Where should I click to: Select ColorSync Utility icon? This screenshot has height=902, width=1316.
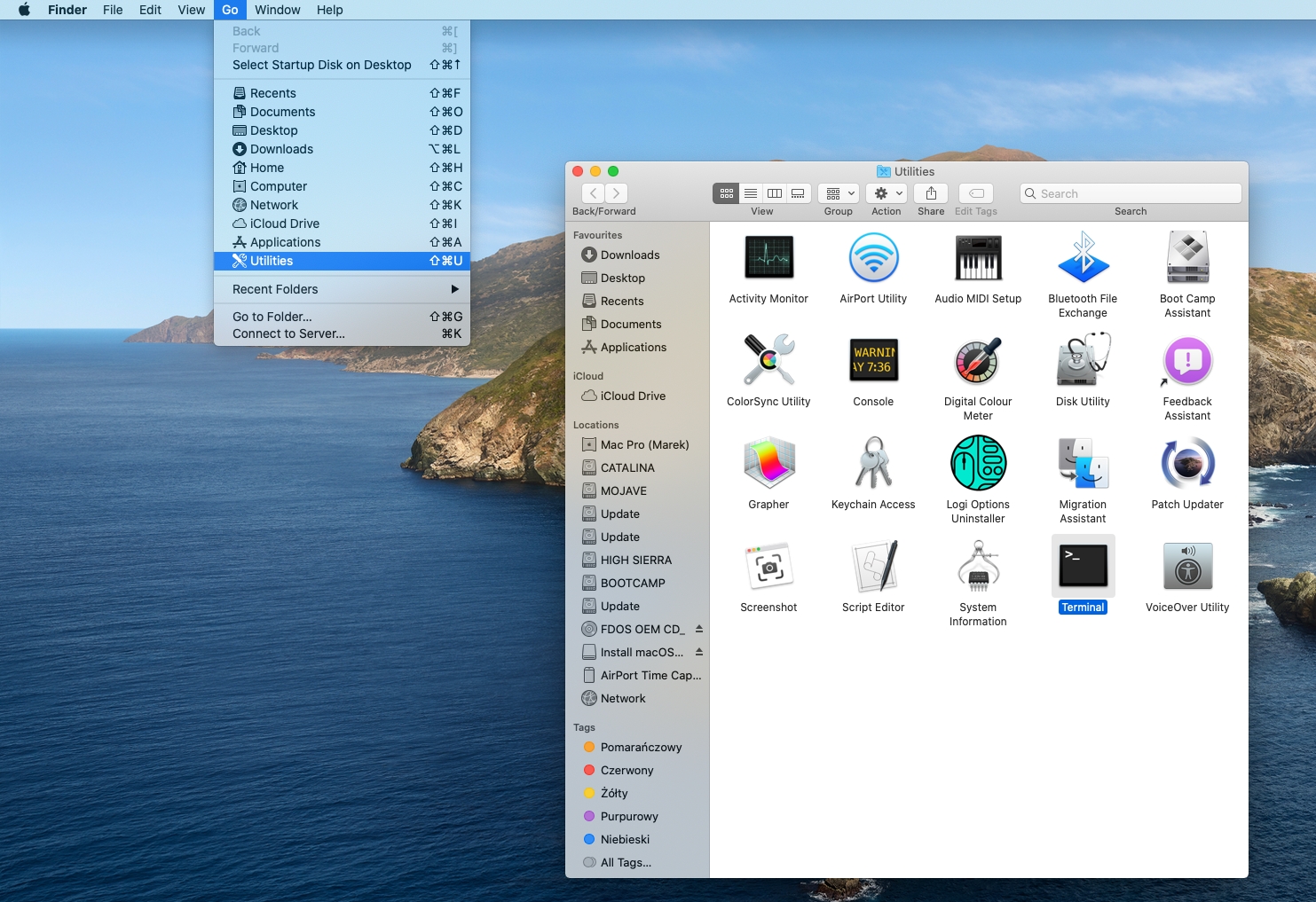(x=768, y=360)
